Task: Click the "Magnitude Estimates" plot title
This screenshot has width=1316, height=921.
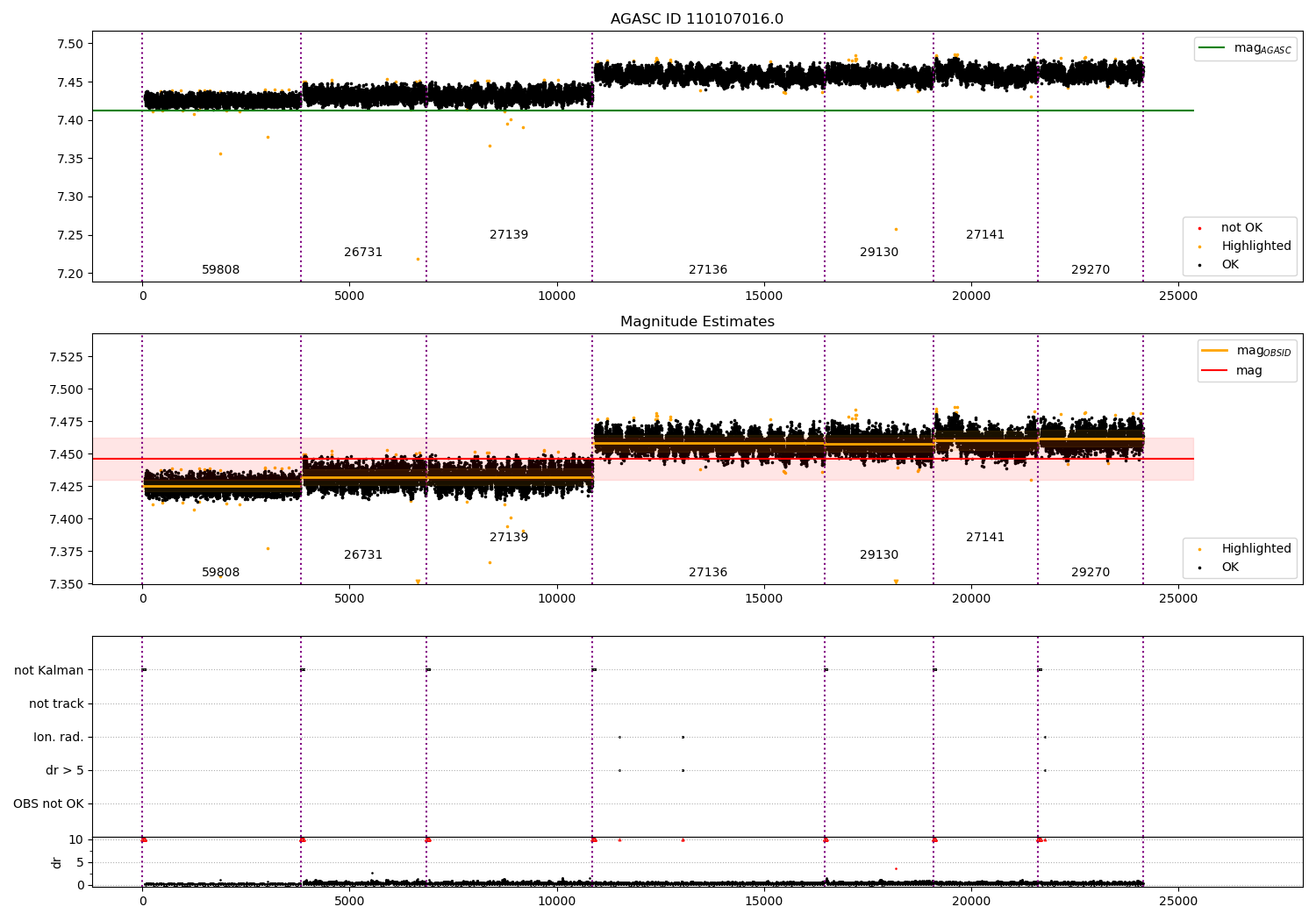Action: pyautogui.click(x=697, y=322)
